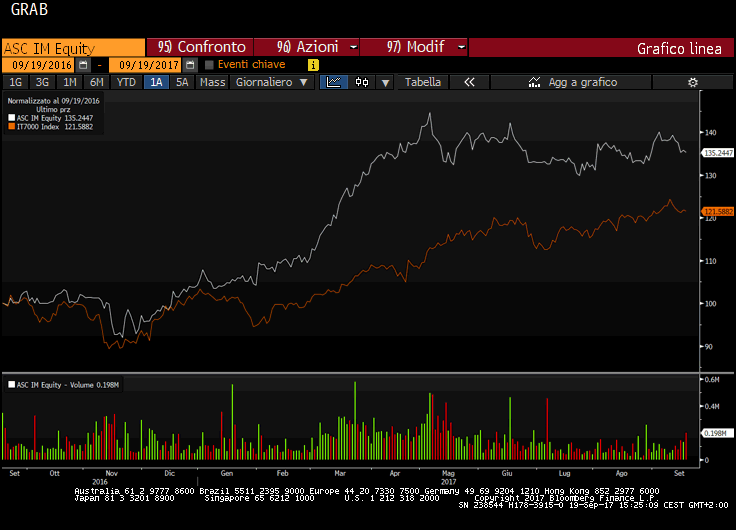Toggle the IT7000 Index legend box
This screenshot has width=736, height=530.
tap(12, 126)
